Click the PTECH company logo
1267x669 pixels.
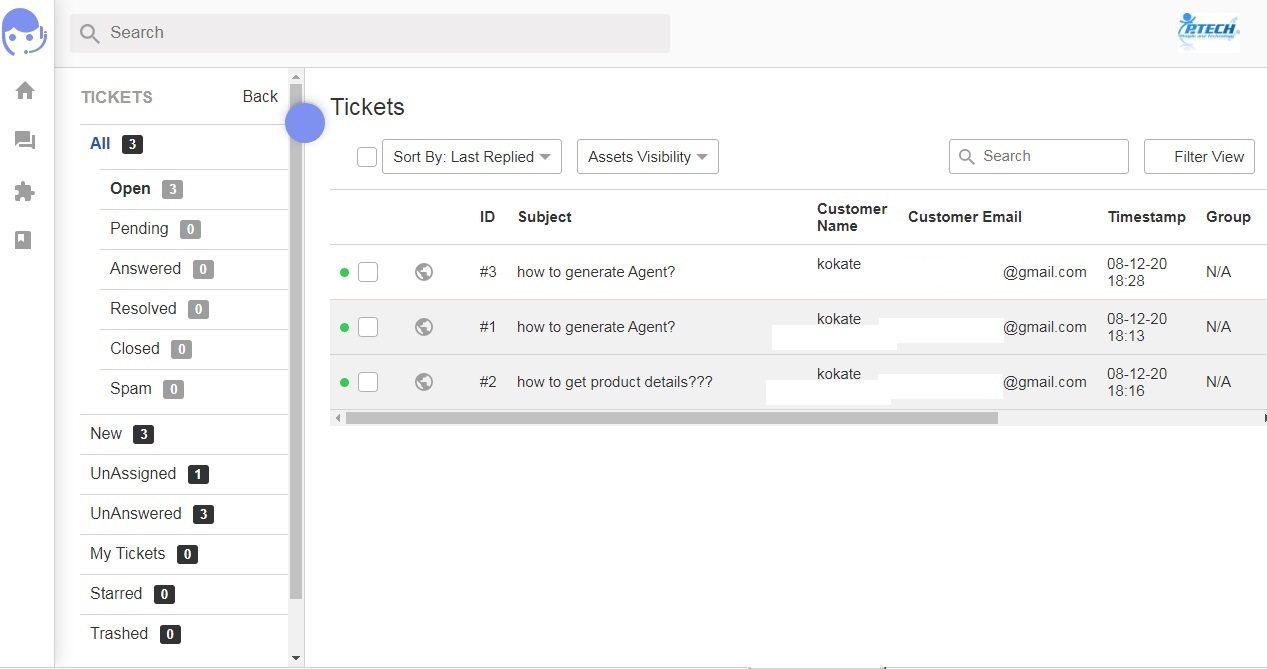(1208, 32)
